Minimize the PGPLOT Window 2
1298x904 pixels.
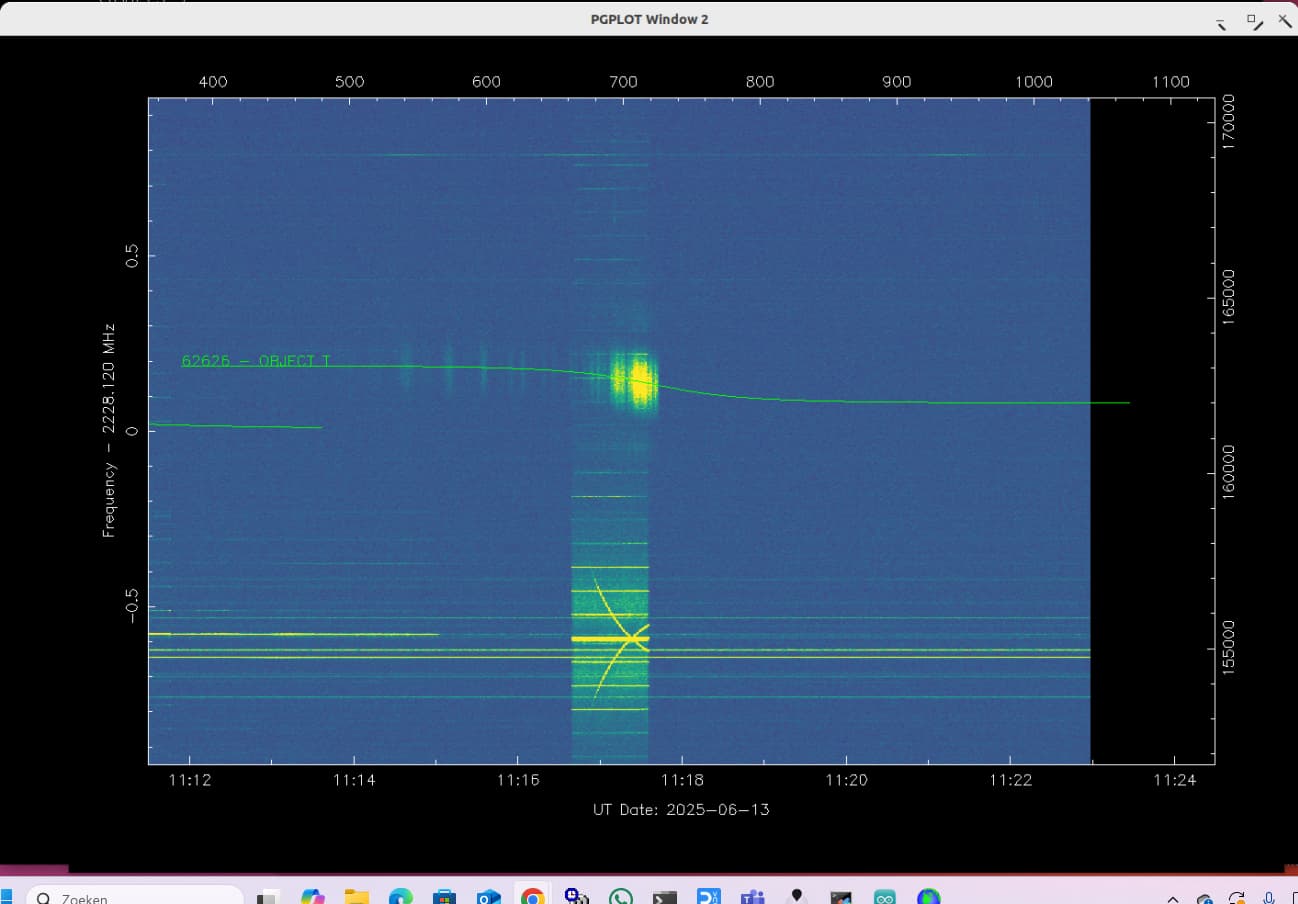tap(1221, 22)
